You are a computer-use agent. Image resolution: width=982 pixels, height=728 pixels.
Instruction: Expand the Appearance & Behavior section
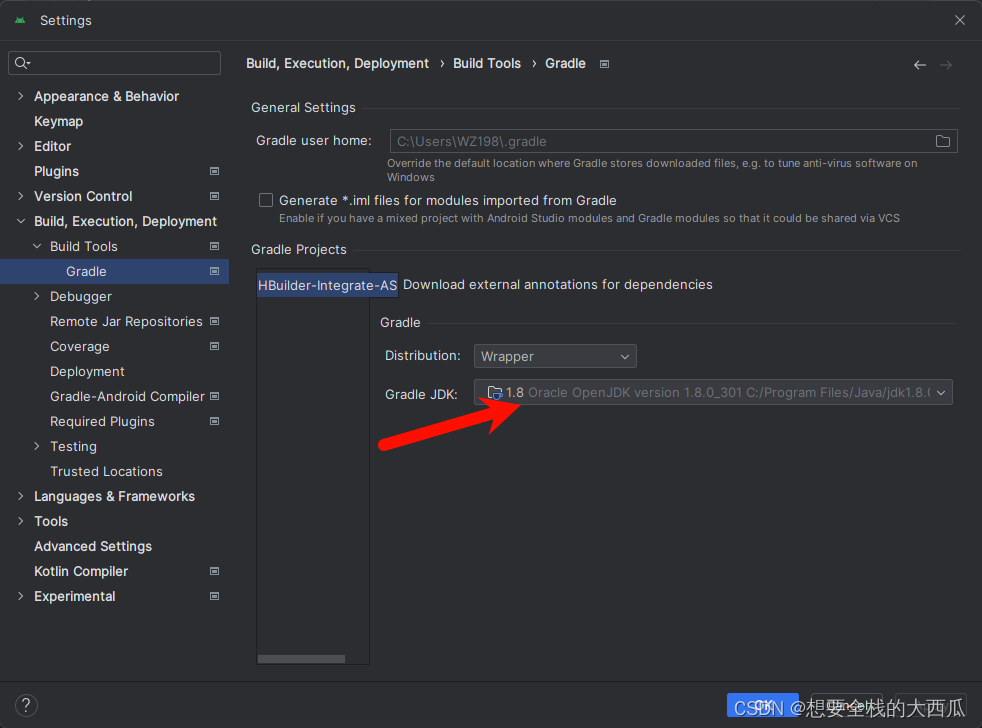pyautogui.click(x=21, y=96)
